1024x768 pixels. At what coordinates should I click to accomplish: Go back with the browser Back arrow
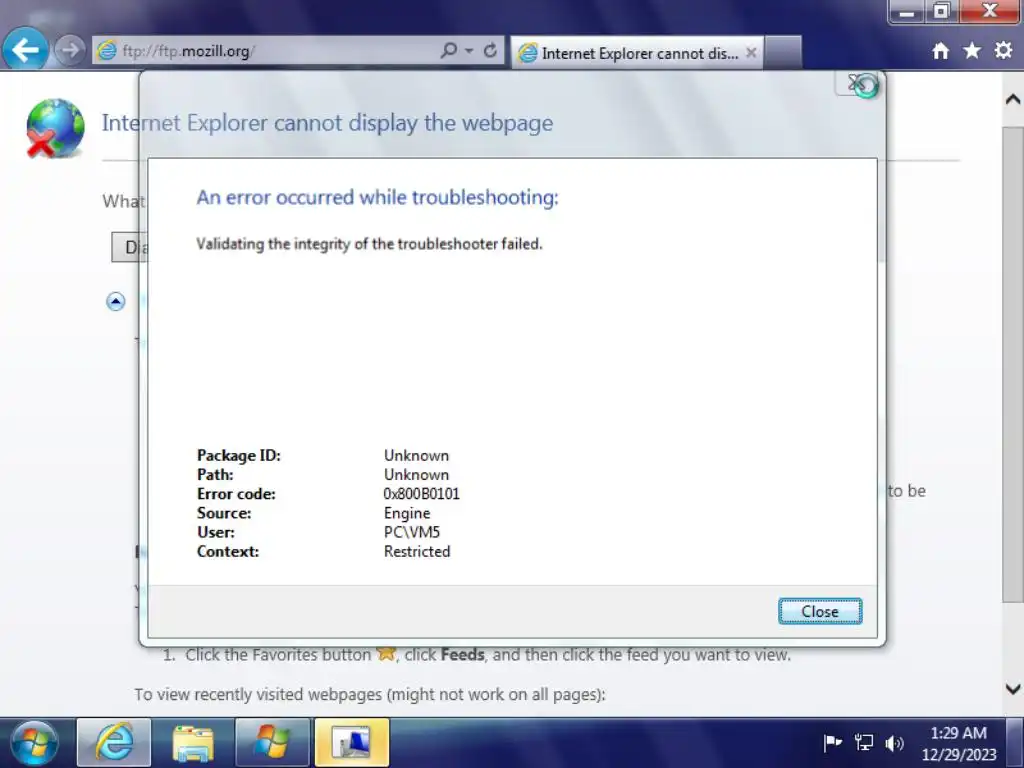click(x=25, y=49)
